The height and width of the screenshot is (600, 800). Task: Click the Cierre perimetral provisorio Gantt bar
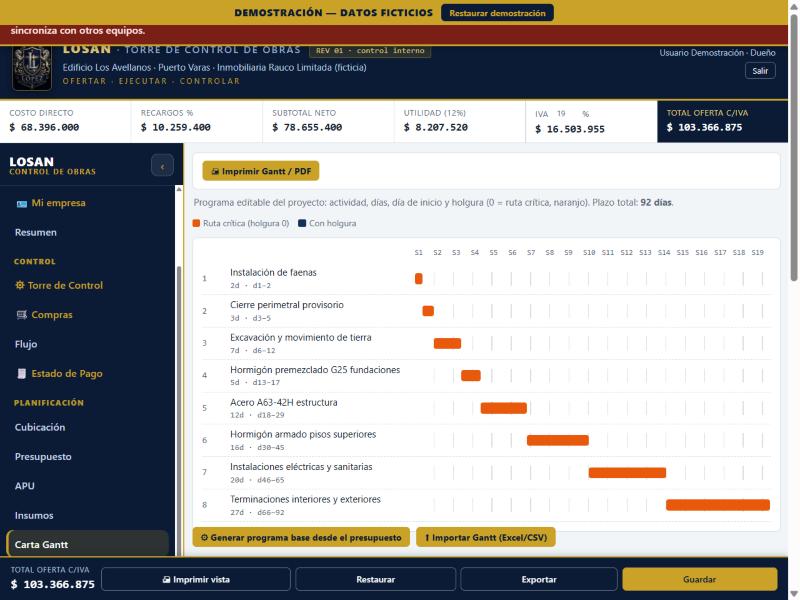click(x=428, y=311)
